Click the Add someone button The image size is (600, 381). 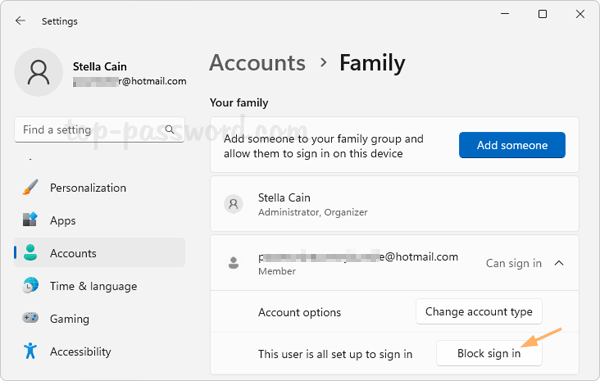coord(512,145)
